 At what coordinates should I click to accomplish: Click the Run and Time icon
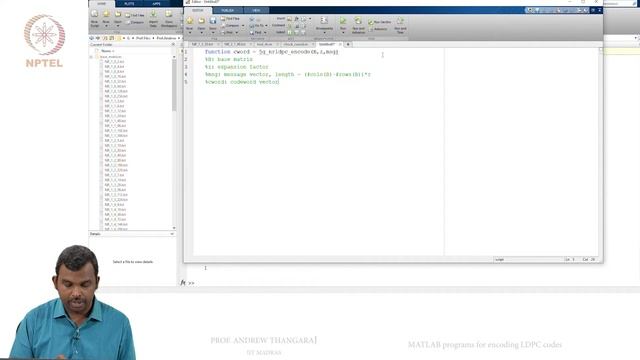[x=400, y=20]
